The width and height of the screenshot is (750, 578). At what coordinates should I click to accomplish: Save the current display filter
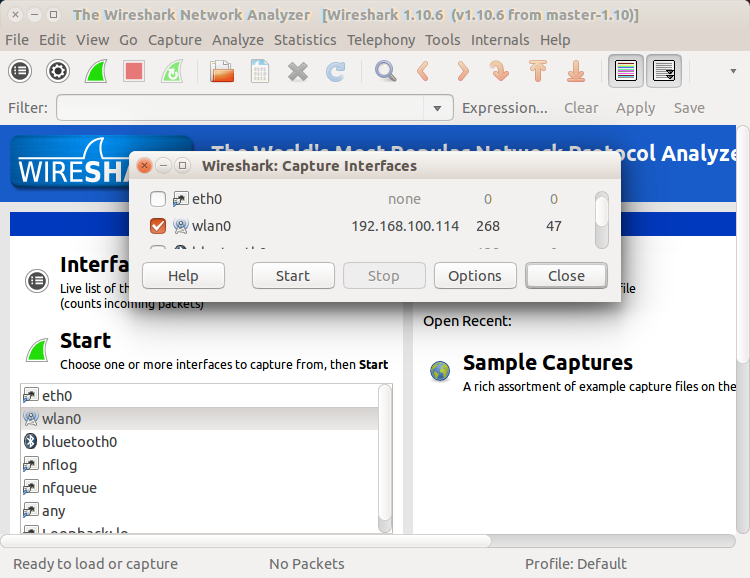click(x=689, y=108)
